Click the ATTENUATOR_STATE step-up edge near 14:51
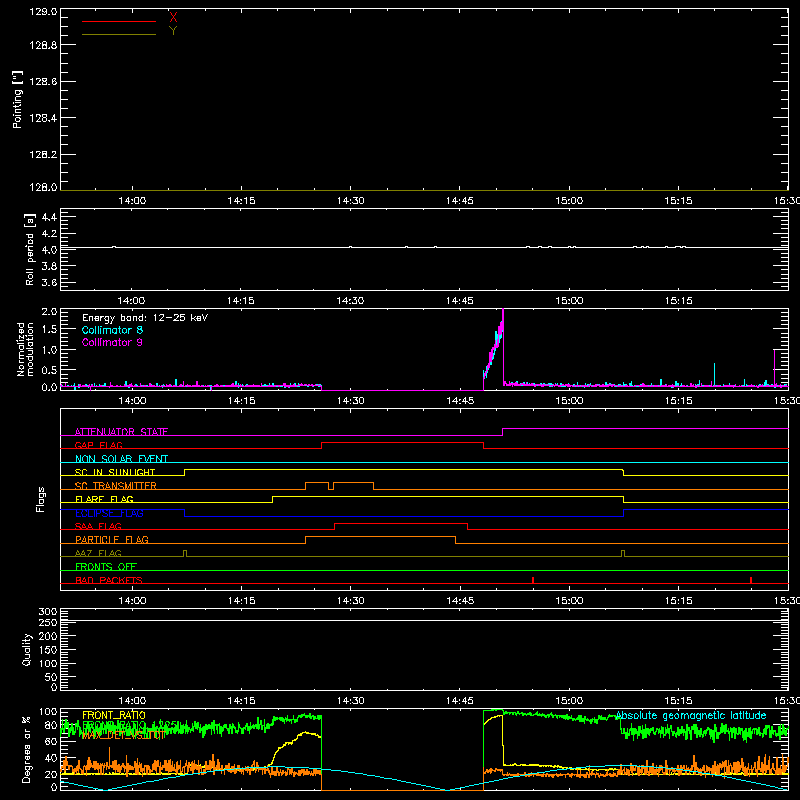This screenshot has width=800, height=800. [x=503, y=432]
